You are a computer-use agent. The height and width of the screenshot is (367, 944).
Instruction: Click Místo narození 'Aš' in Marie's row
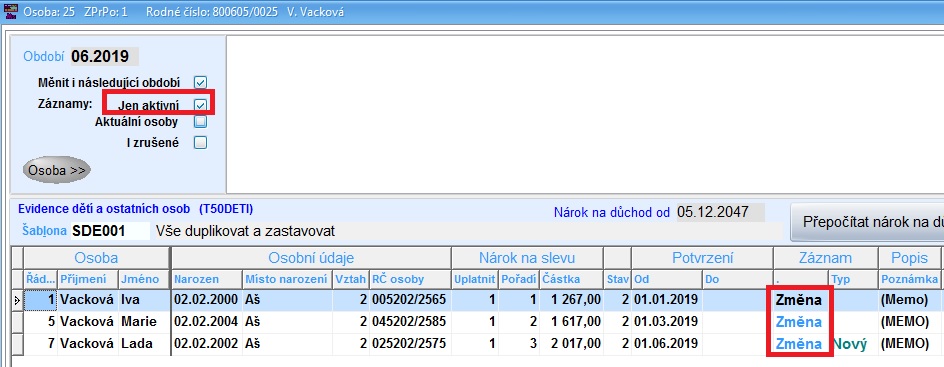tap(287, 322)
